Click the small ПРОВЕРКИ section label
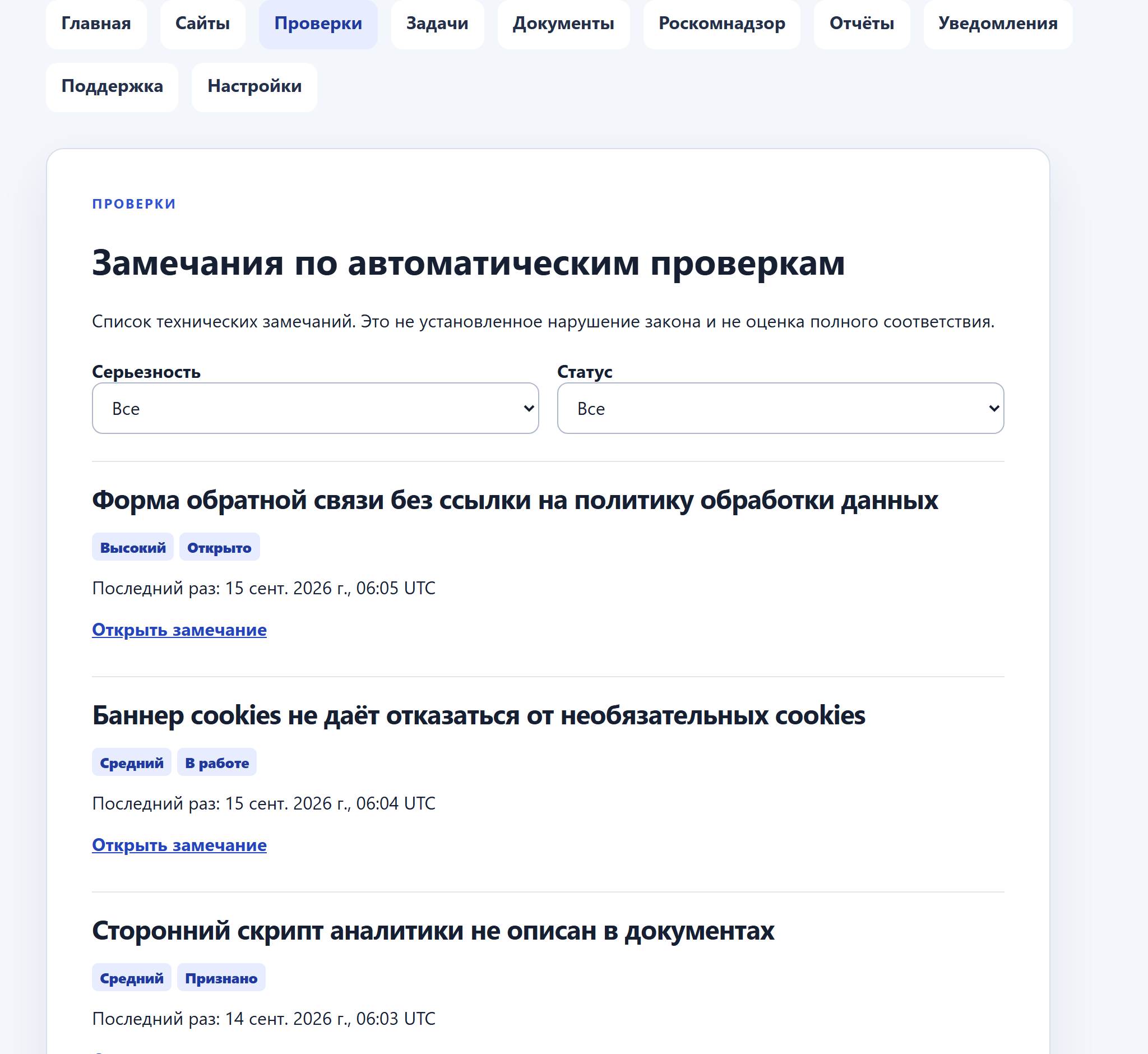 click(x=134, y=204)
